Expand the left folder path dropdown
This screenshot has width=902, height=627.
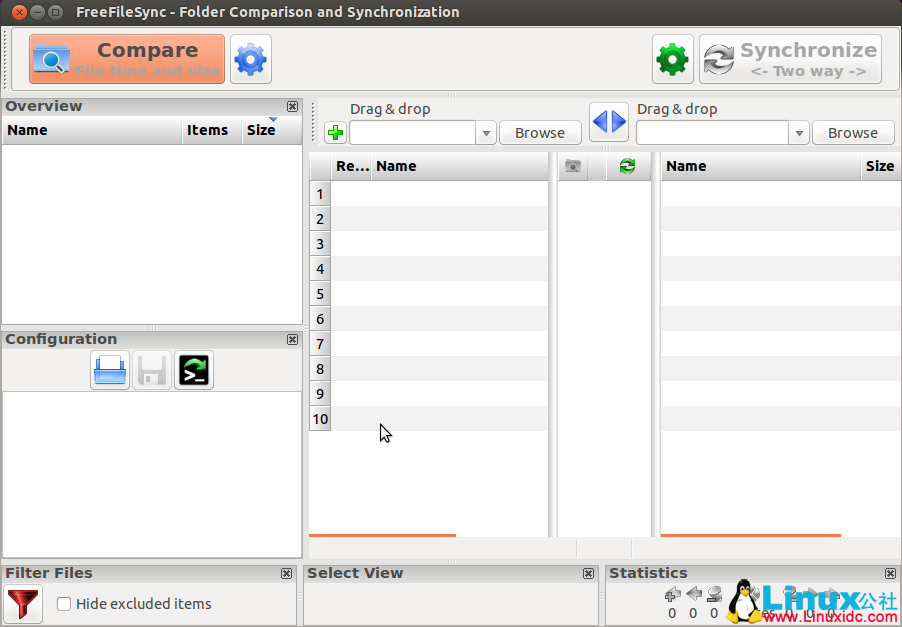tap(486, 133)
